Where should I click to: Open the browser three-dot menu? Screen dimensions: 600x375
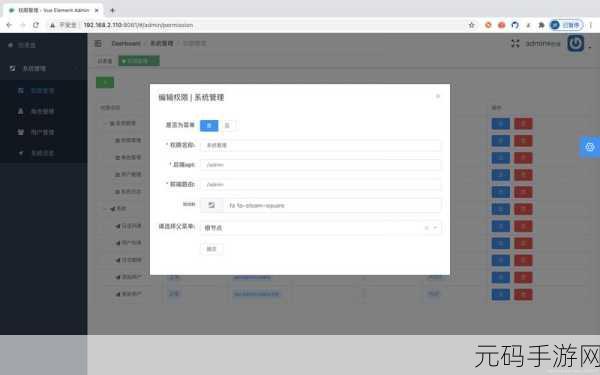[591, 25]
